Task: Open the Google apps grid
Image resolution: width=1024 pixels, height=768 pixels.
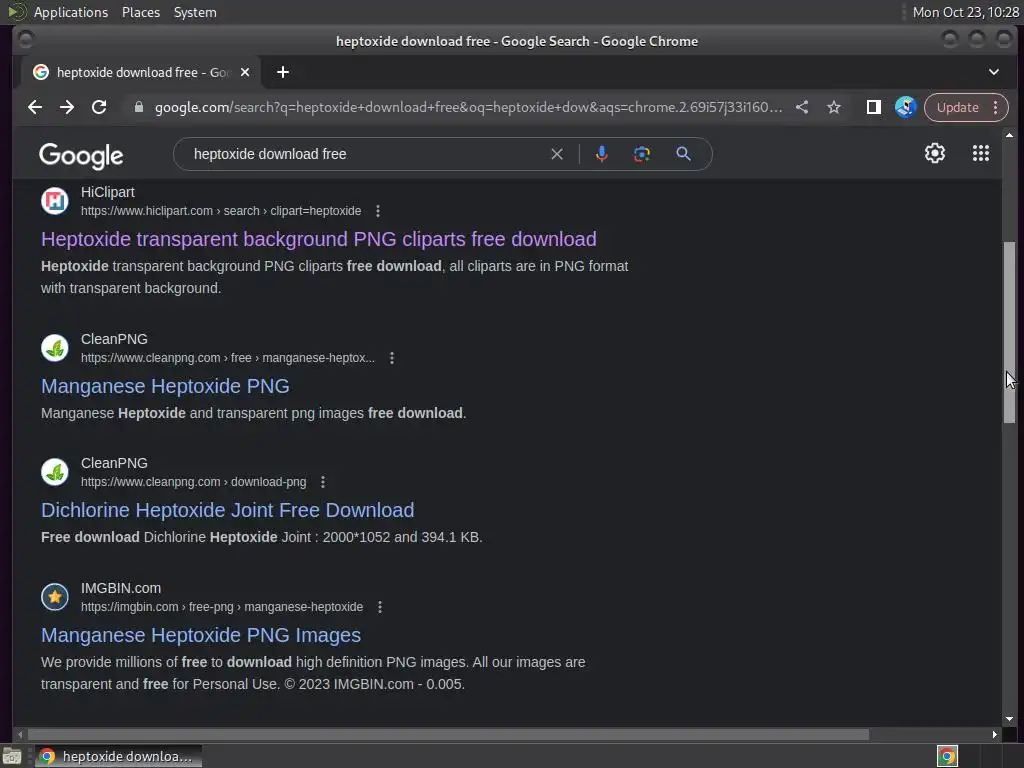Action: [981, 153]
